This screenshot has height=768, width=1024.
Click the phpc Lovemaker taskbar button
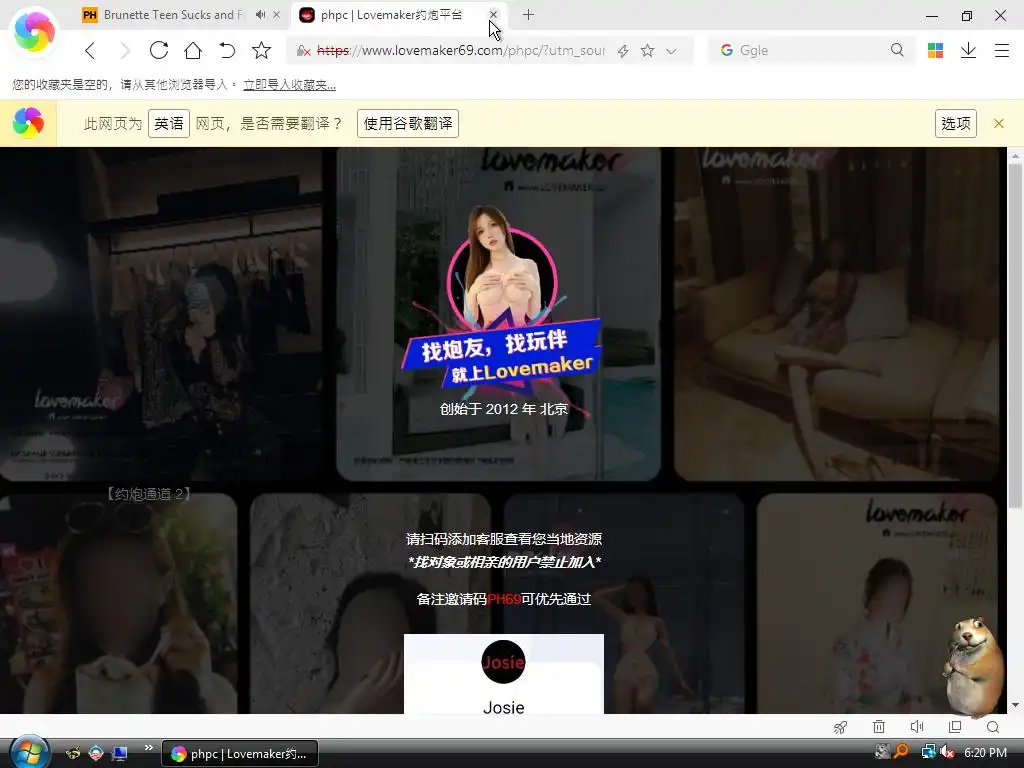coord(240,754)
